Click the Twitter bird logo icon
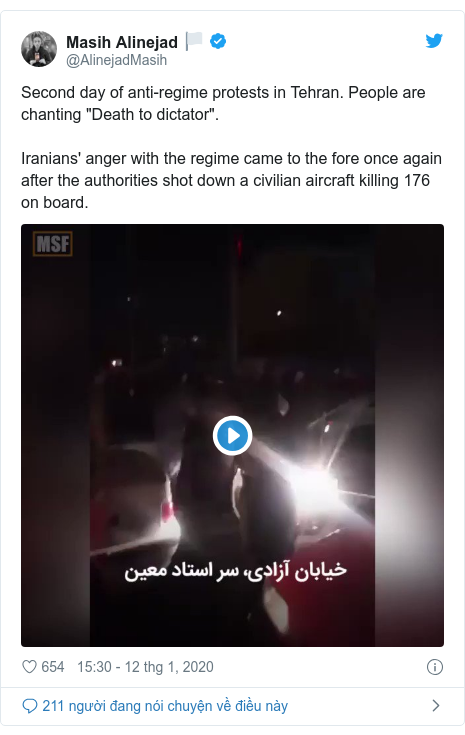465x735 pixels. tap(434, 41)
